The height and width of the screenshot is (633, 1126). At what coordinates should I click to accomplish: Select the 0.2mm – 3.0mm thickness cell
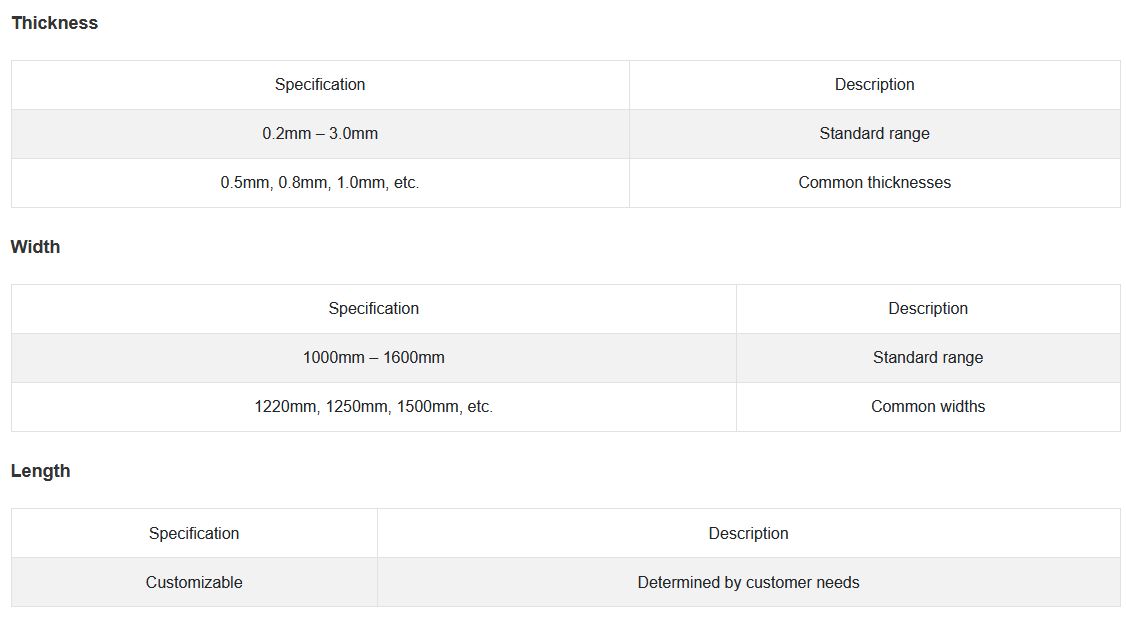(x=320, y=134)
